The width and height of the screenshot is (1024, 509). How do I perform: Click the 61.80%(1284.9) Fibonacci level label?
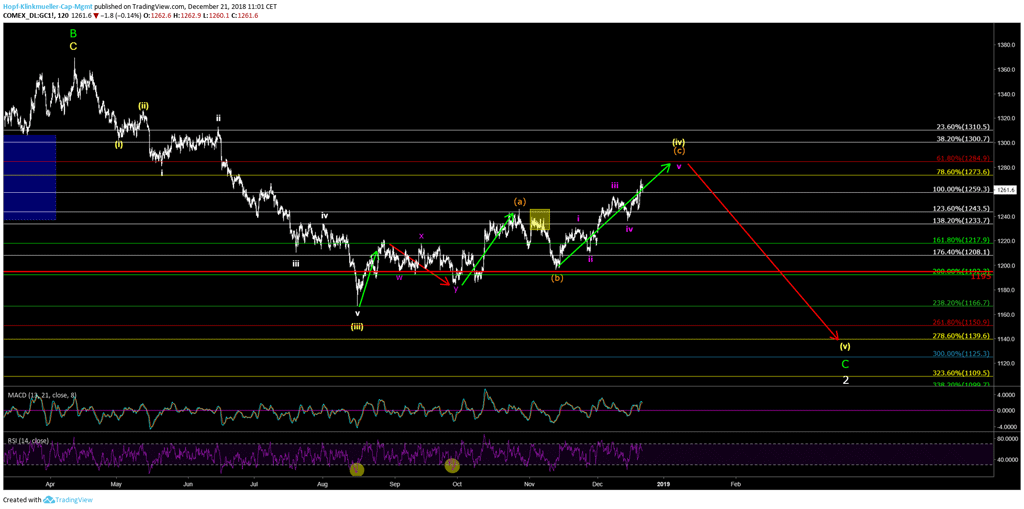pos(962,158)
